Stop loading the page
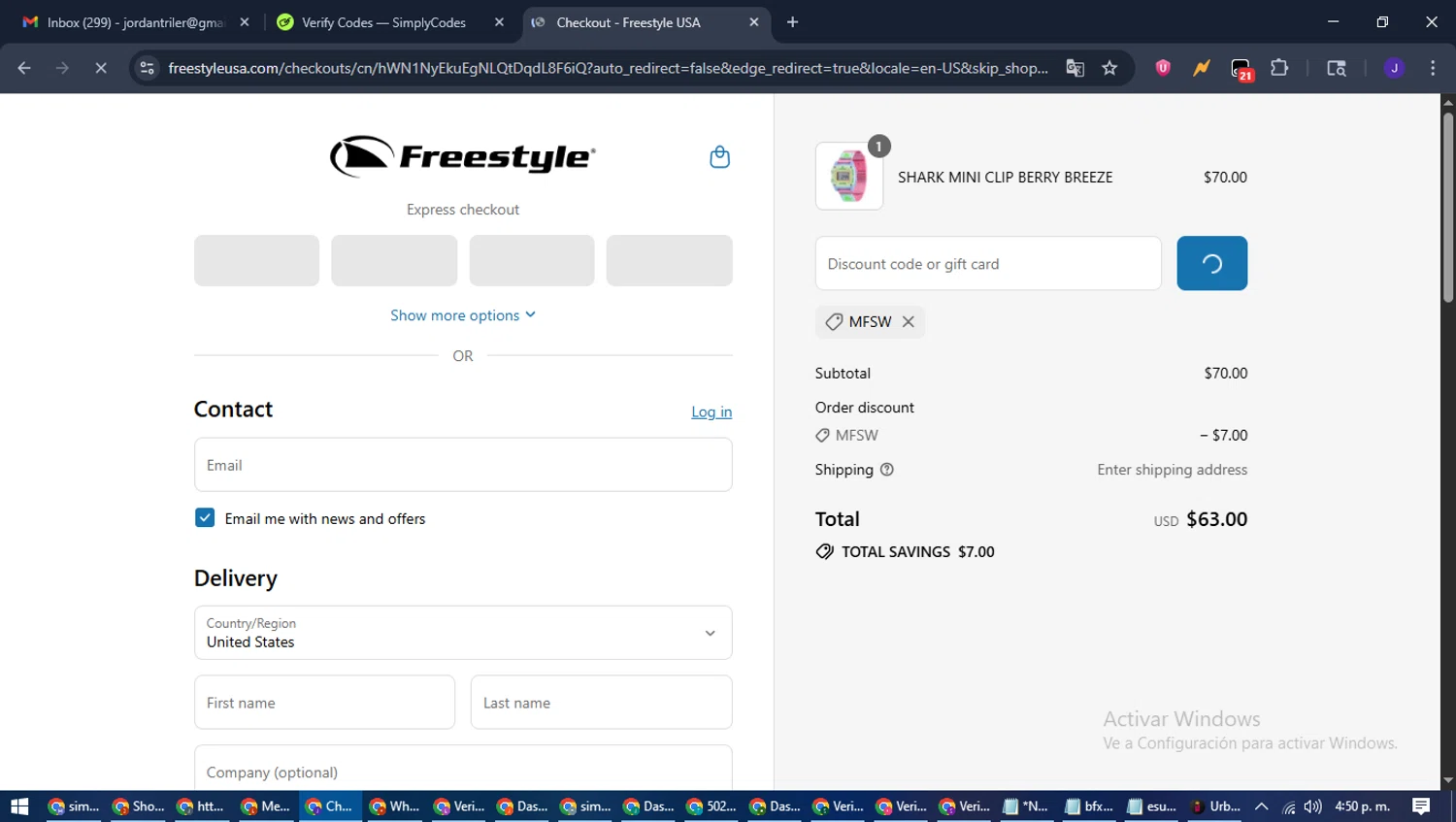This screenshot has width=1456, height=822. pos(100,68)
